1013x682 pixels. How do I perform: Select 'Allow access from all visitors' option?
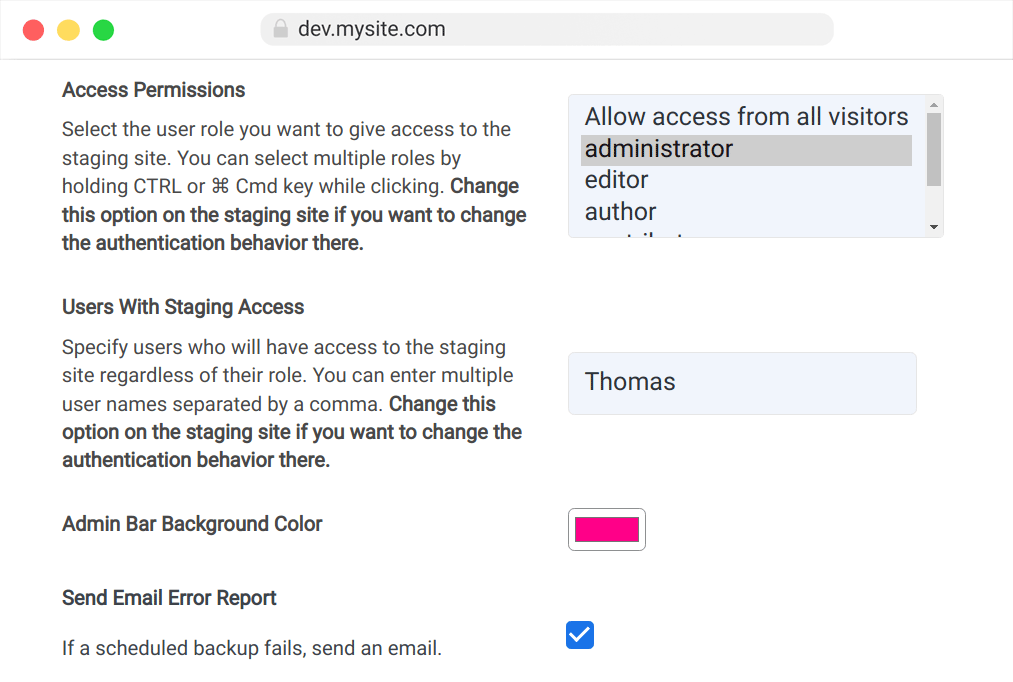coord(746,117)
